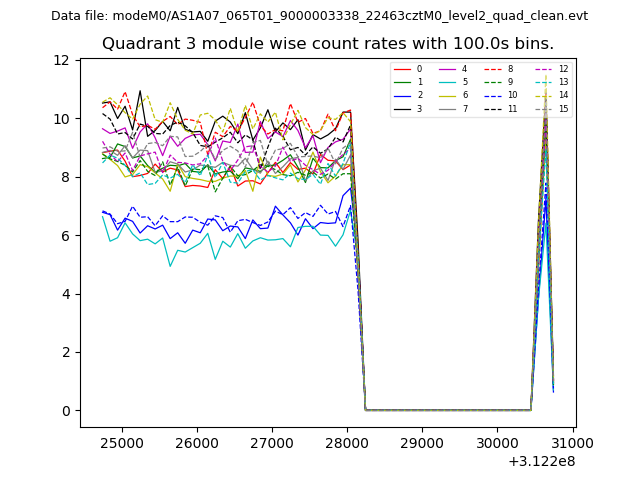Click the gray legend line for module 7
The height and width of the screenshot is (480, 640).
point(448,108)
